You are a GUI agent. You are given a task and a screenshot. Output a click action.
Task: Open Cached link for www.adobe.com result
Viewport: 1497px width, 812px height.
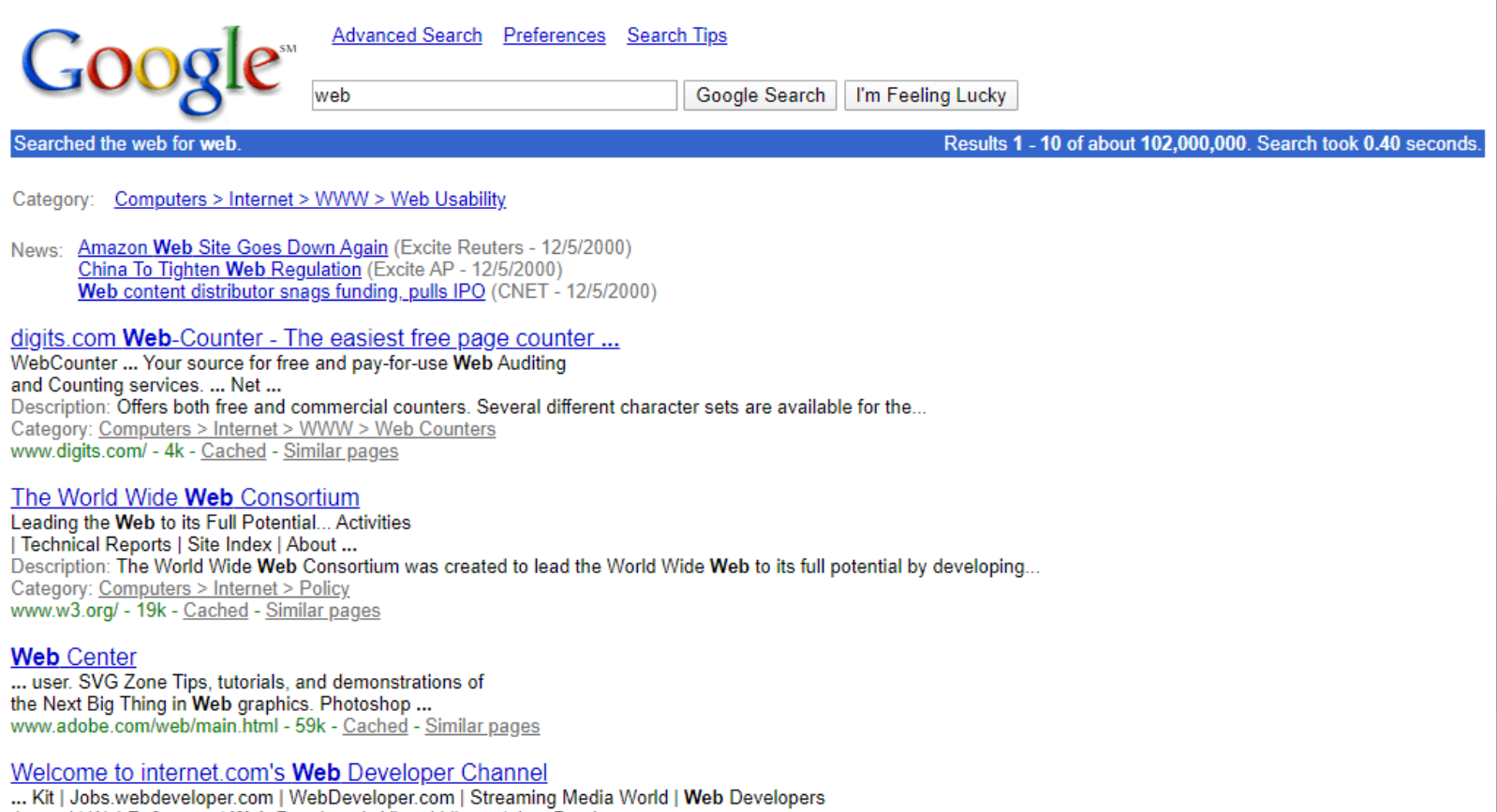click(376, 726)
